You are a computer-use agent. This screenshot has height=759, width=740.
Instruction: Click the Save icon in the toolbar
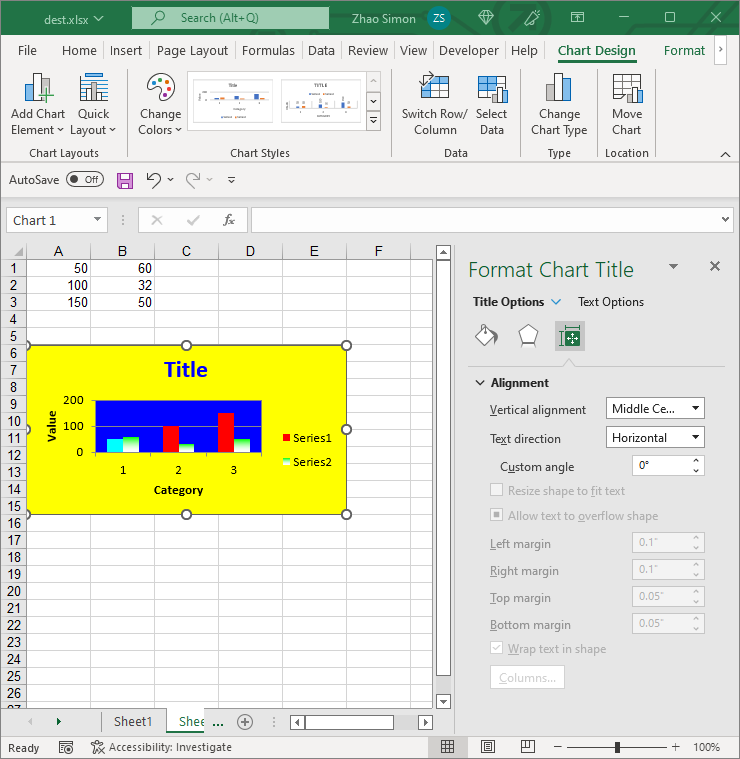point(125,180)
